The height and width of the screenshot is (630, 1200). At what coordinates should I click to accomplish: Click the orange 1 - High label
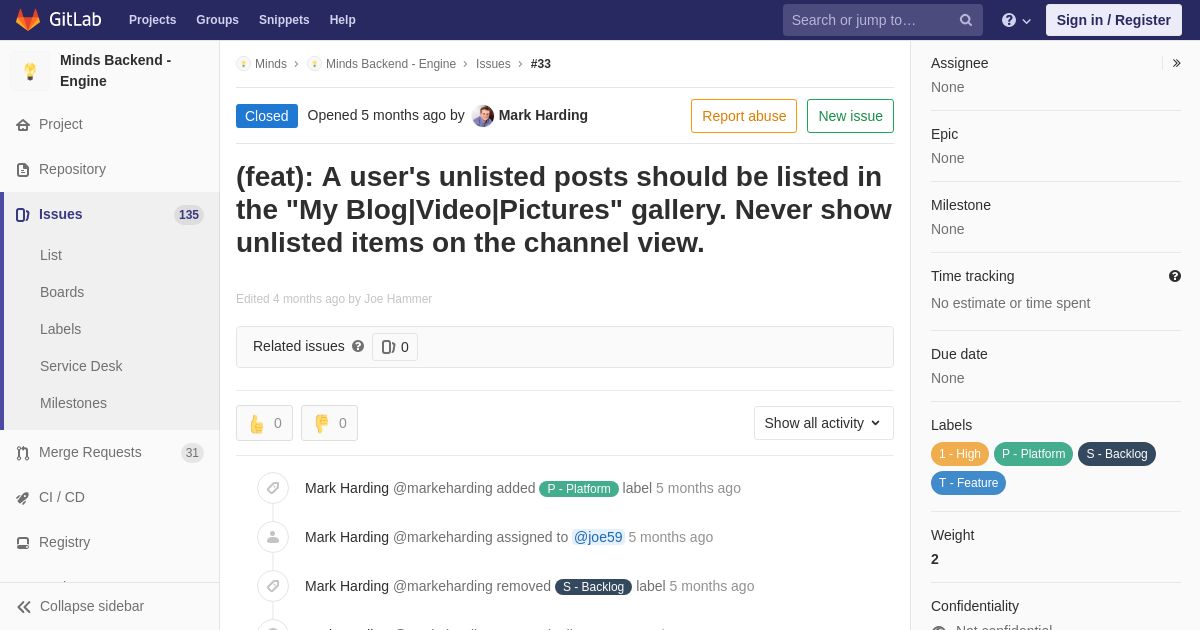(960, 454)
